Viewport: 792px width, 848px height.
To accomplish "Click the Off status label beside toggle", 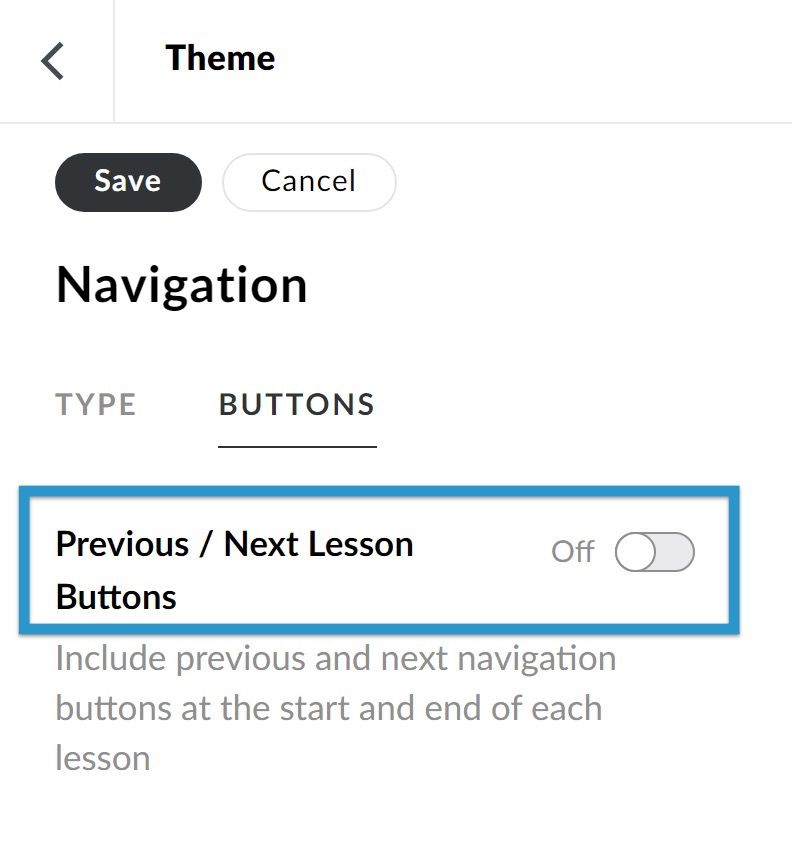I will 572,552.
